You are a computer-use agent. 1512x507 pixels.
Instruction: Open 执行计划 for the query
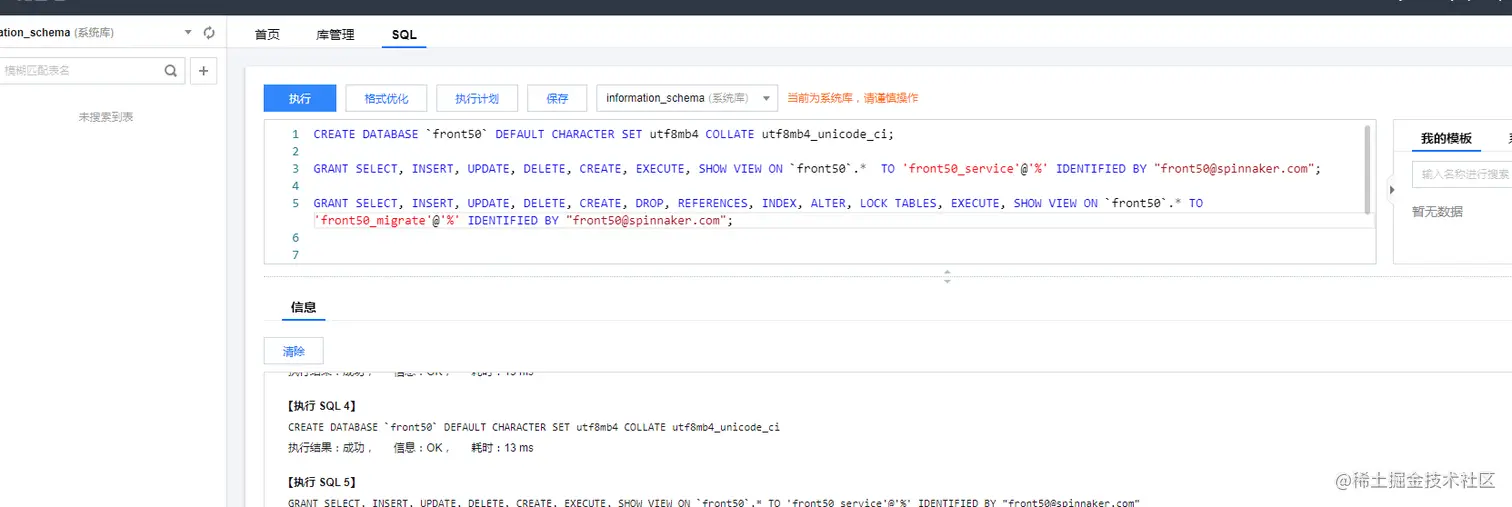[477, 98]
